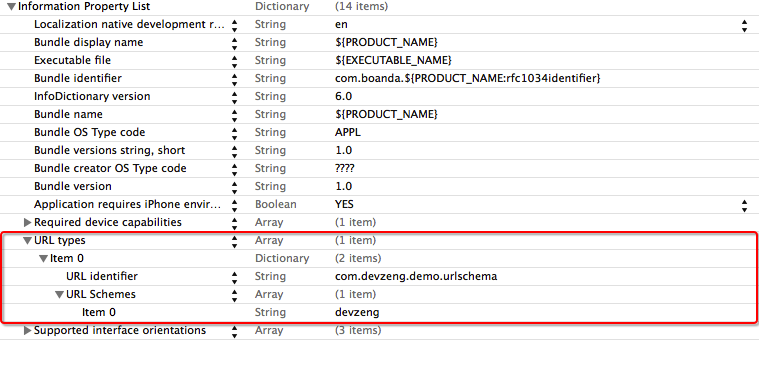Open key stepper for Localization native development row
Image resolution: width=759 pixels, height=385 pixels.
click(x=234, y=25)
